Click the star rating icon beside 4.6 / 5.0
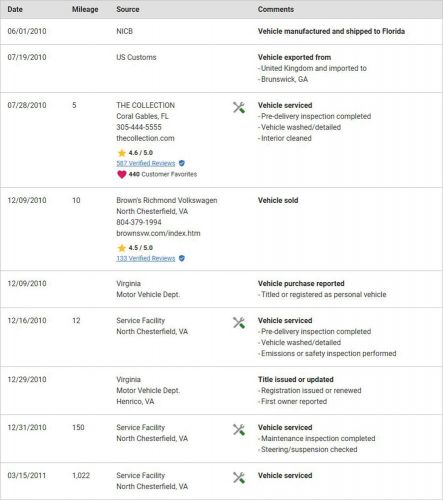 click(x=122, y=153)
